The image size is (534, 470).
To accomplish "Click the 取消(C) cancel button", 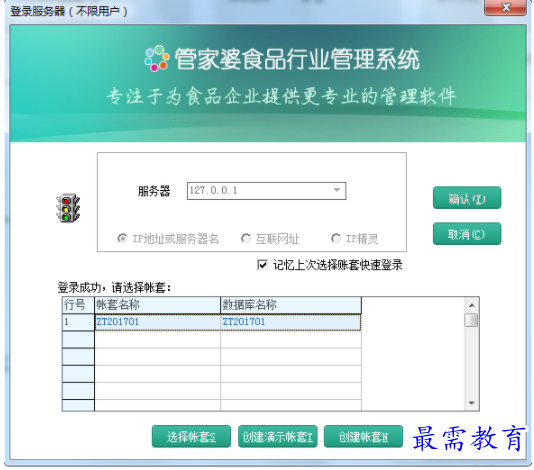I will pyautogui.click(x=467, y=234).
